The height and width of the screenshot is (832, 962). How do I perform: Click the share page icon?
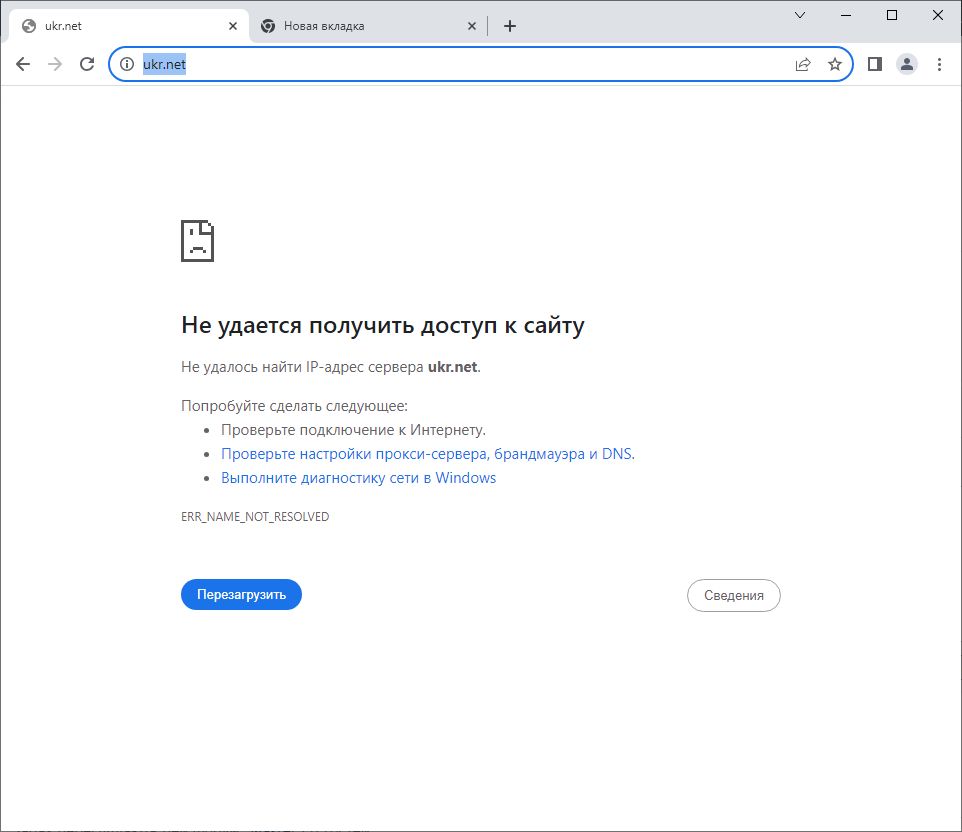(x=802, y=64)
